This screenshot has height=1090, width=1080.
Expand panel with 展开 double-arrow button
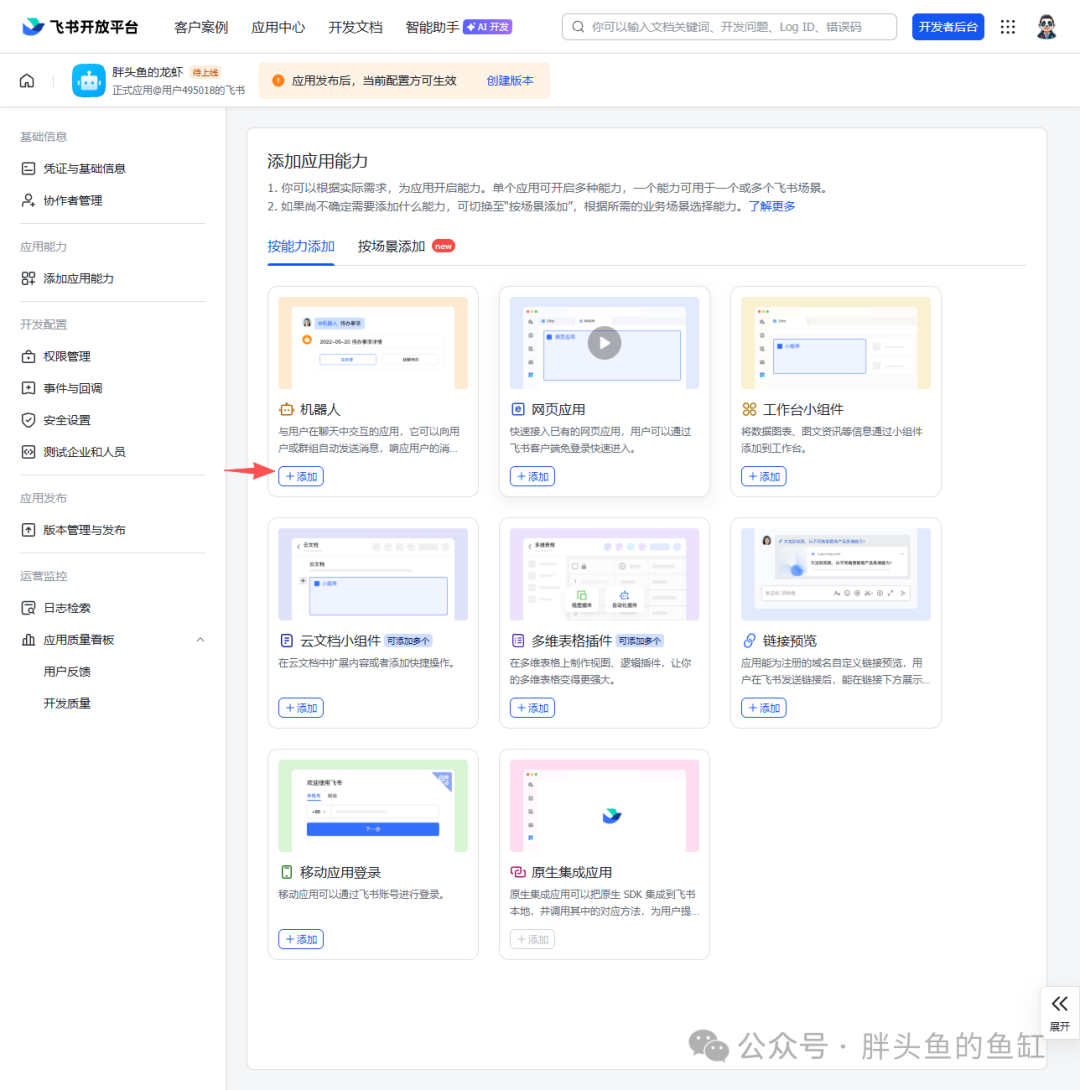pos(1059,1012)
